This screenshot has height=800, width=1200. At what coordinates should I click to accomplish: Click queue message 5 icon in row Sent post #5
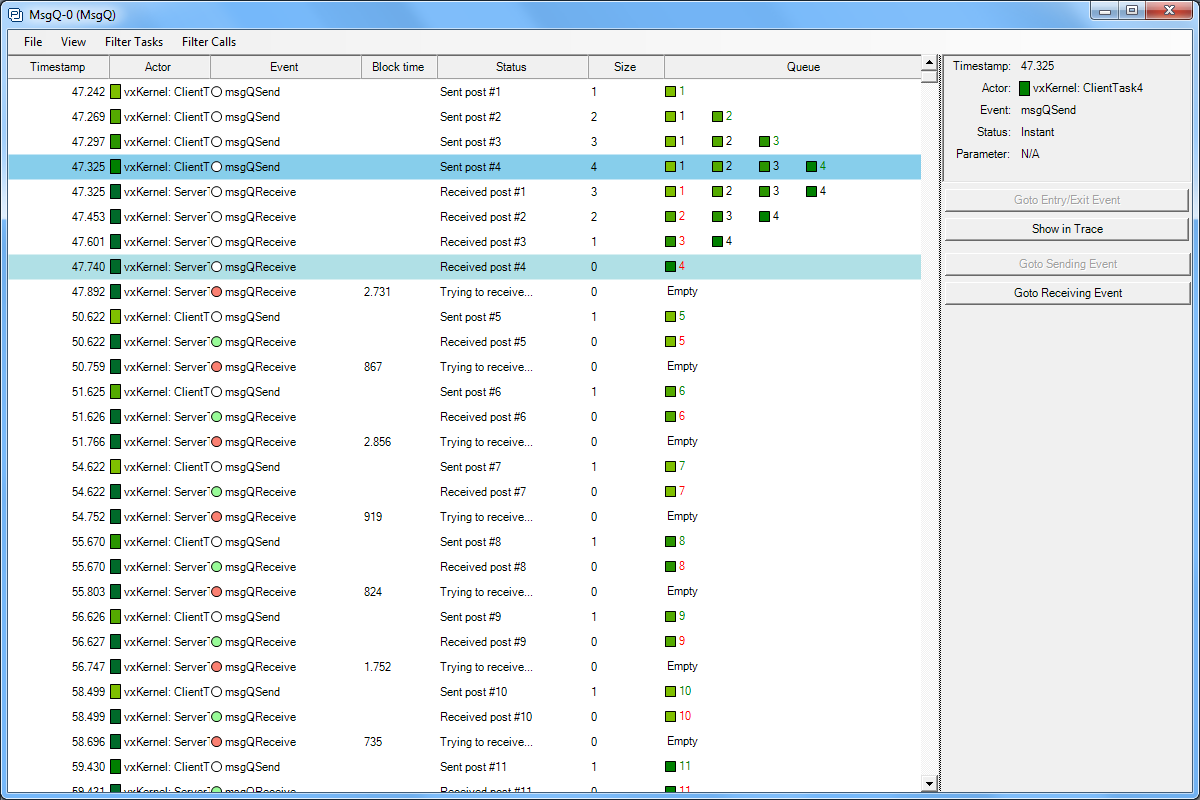[671, 316]
